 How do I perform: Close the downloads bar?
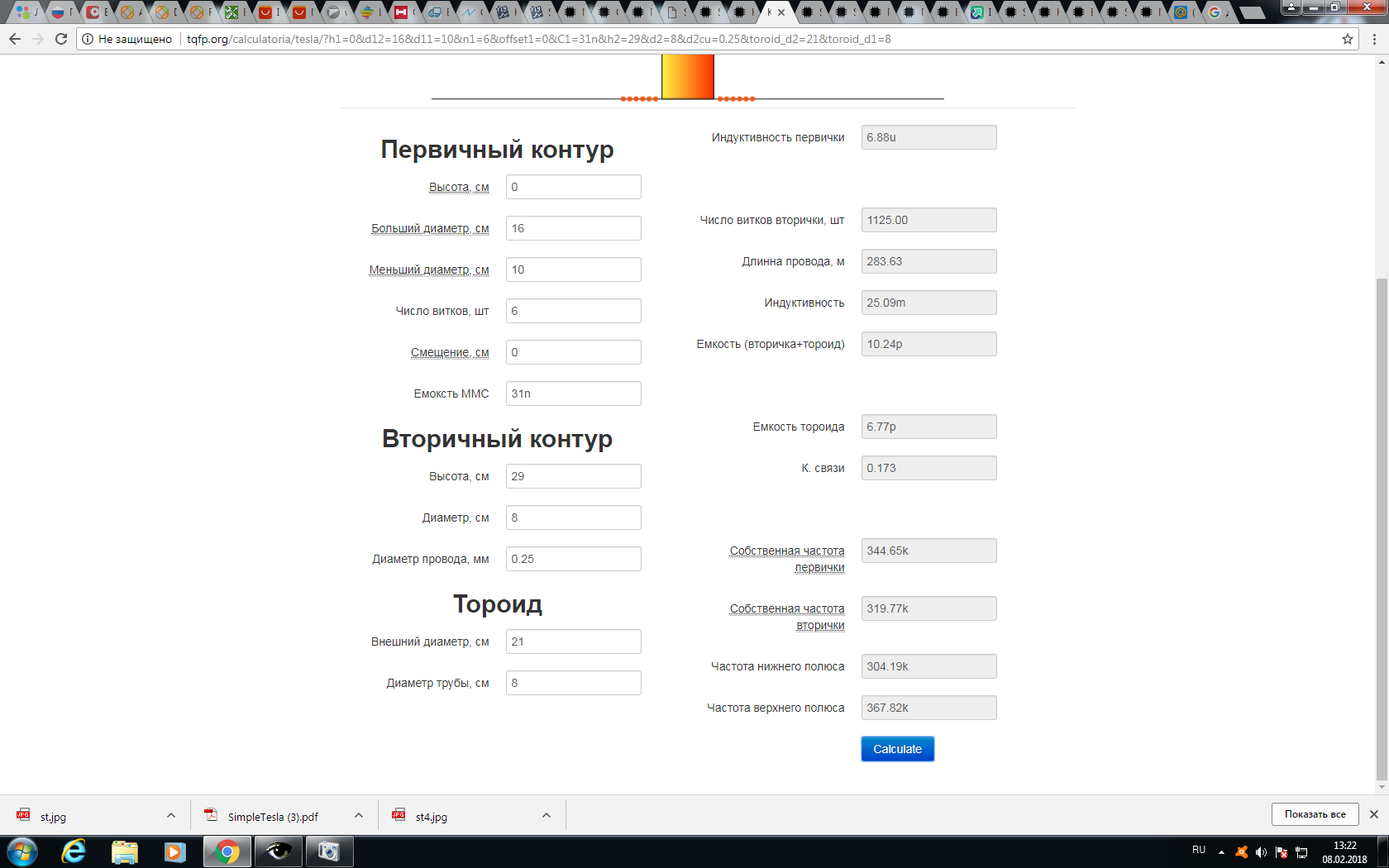coord(1374,814)
